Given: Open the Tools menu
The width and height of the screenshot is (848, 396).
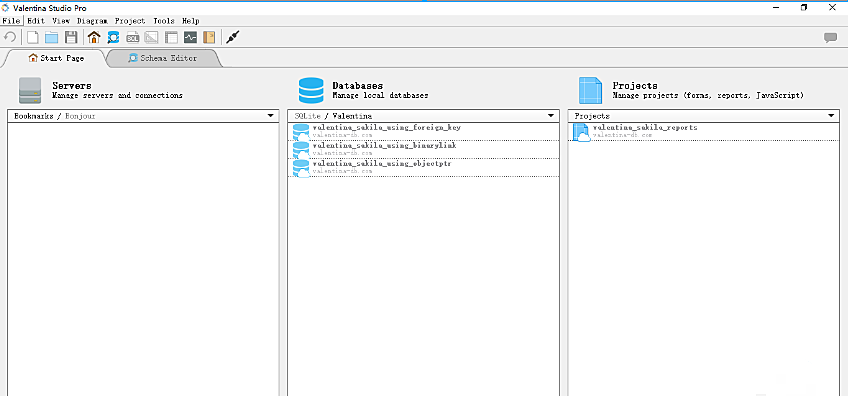Looking at the screenshot, I should pos(164,21).
